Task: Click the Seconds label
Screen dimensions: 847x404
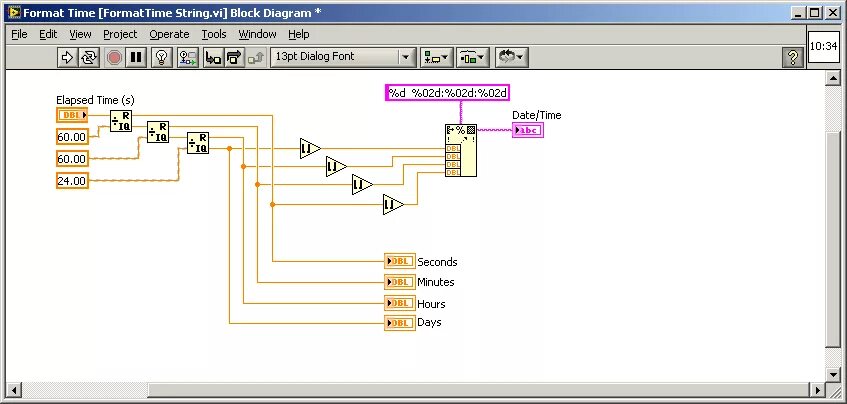Action: (437, 262)
